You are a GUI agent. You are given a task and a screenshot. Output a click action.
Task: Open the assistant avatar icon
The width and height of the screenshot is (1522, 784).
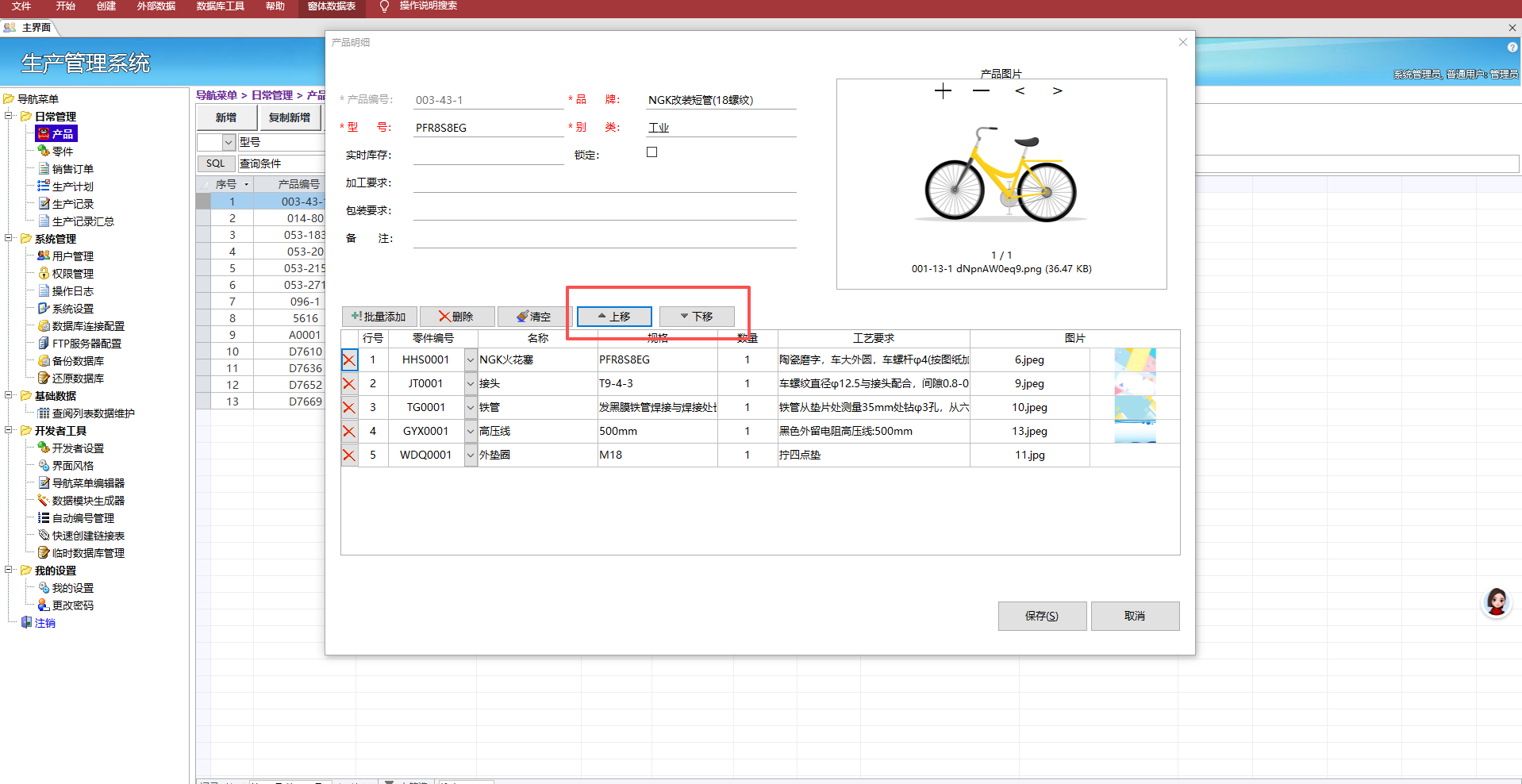[x=1497, y=603]
